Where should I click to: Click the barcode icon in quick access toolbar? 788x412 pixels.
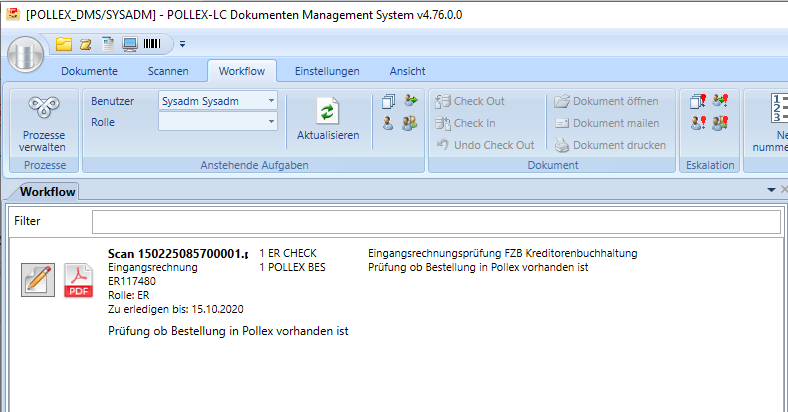pyautogui.click(x=153, y=44)
